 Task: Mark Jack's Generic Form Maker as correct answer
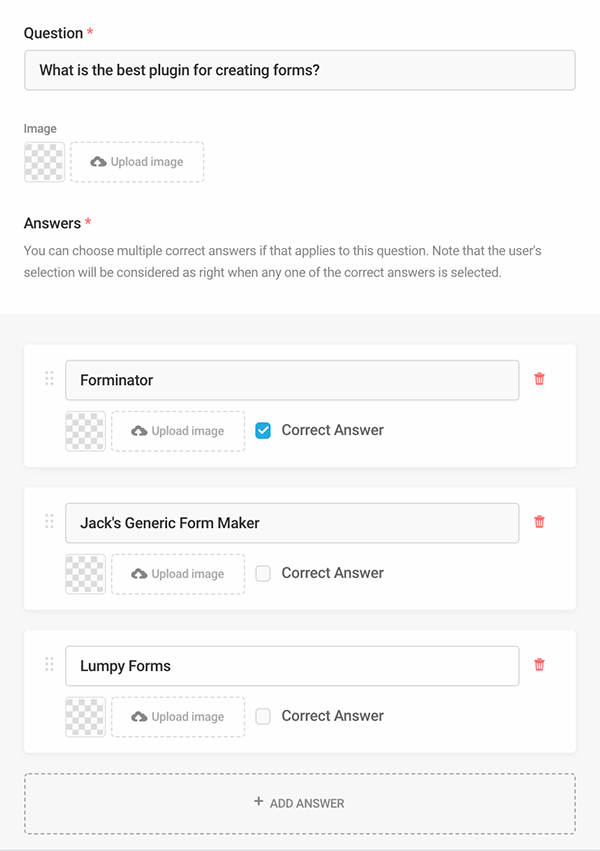[263, 574]
